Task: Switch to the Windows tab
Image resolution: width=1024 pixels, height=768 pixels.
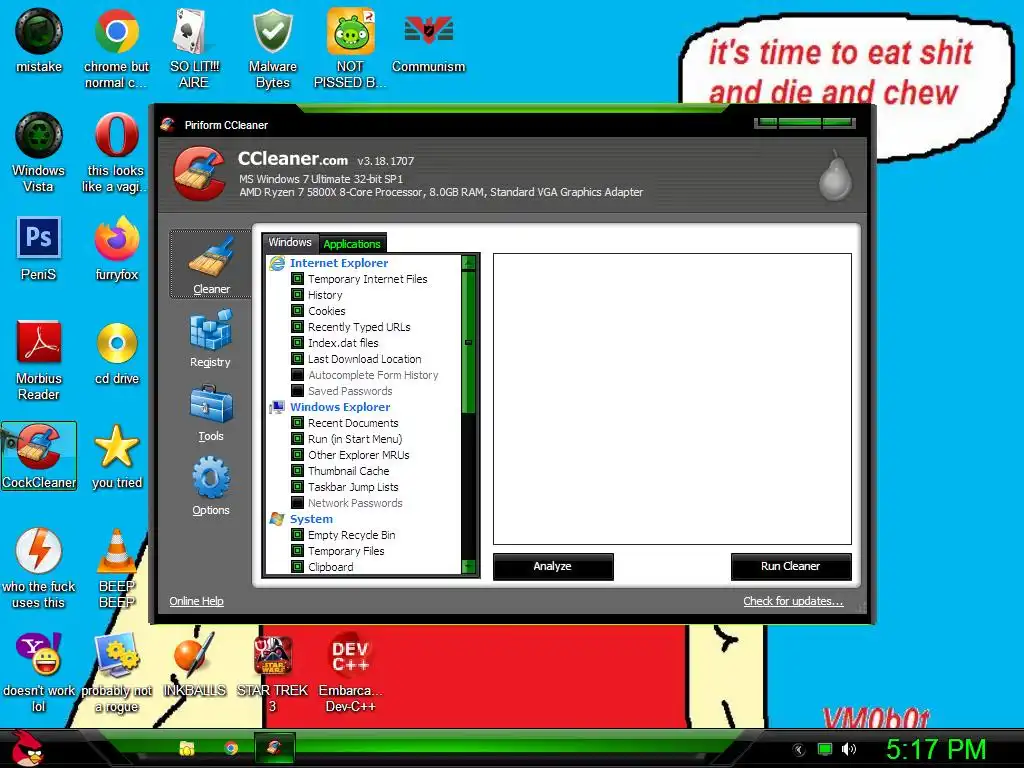Action: 290,243
